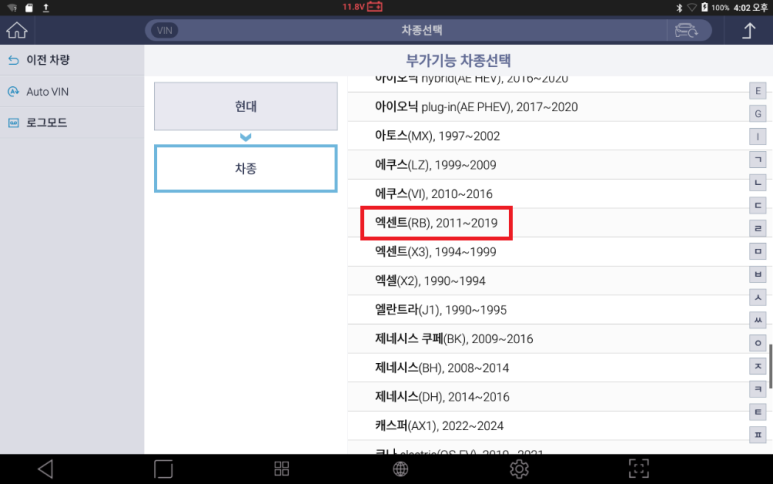Open the app grid icon in bottom bar

pyautogui.click(x=281, y=469)
